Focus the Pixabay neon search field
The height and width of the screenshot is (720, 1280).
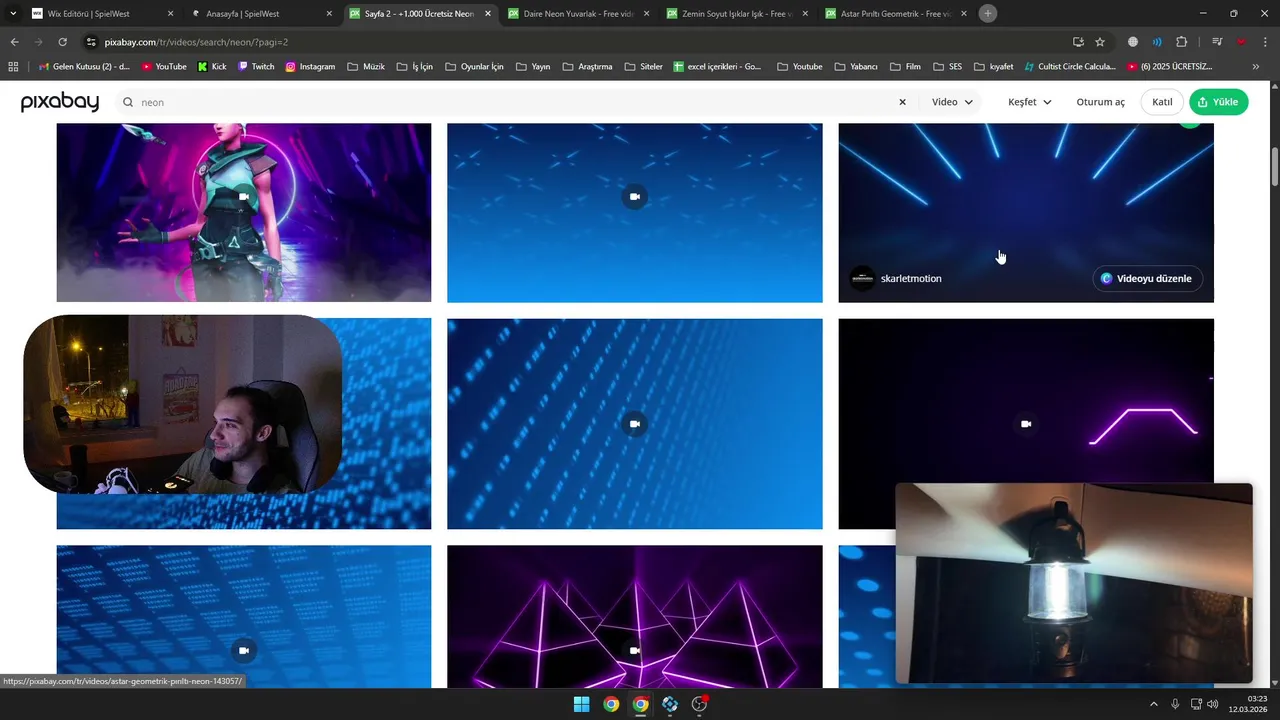(x=515, y=102)
